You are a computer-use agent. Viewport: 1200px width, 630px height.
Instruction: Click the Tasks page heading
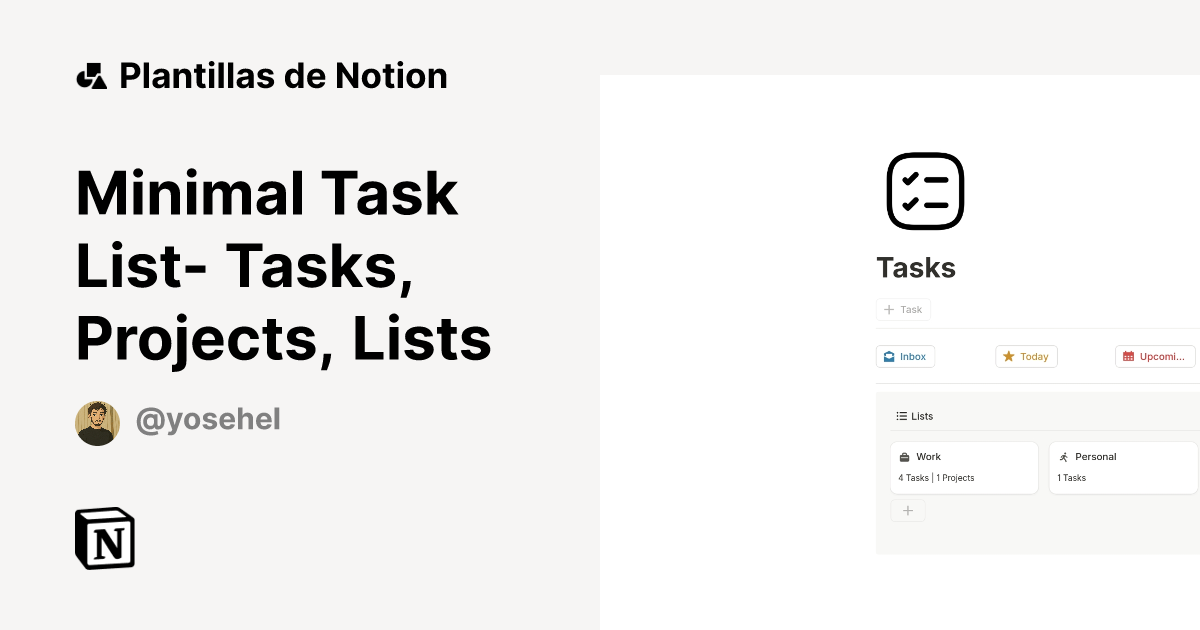point(916,267)
